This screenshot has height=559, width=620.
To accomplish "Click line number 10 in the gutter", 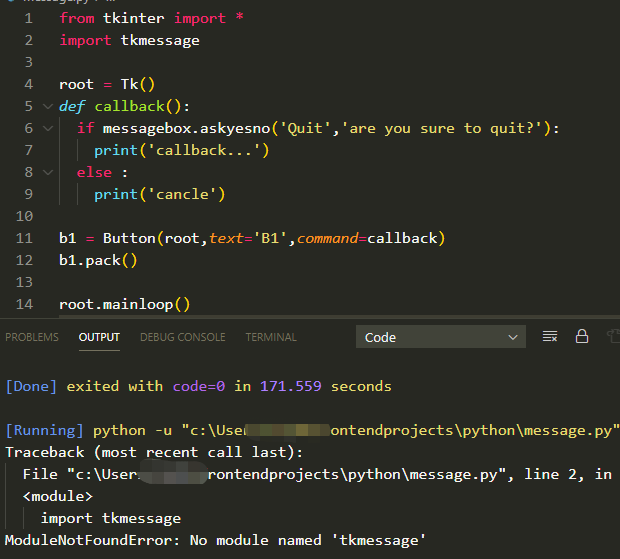I will click(24, 216).
